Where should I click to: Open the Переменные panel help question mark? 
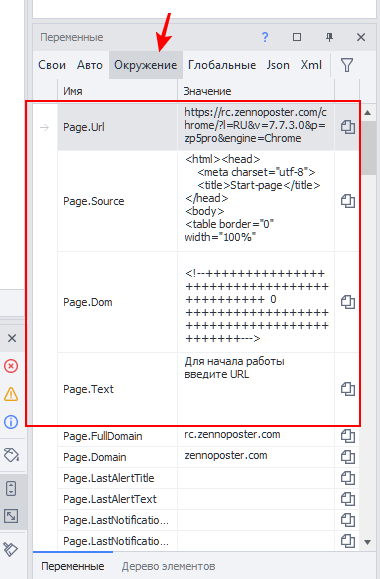pyautogui.click(x=265, y=37)
